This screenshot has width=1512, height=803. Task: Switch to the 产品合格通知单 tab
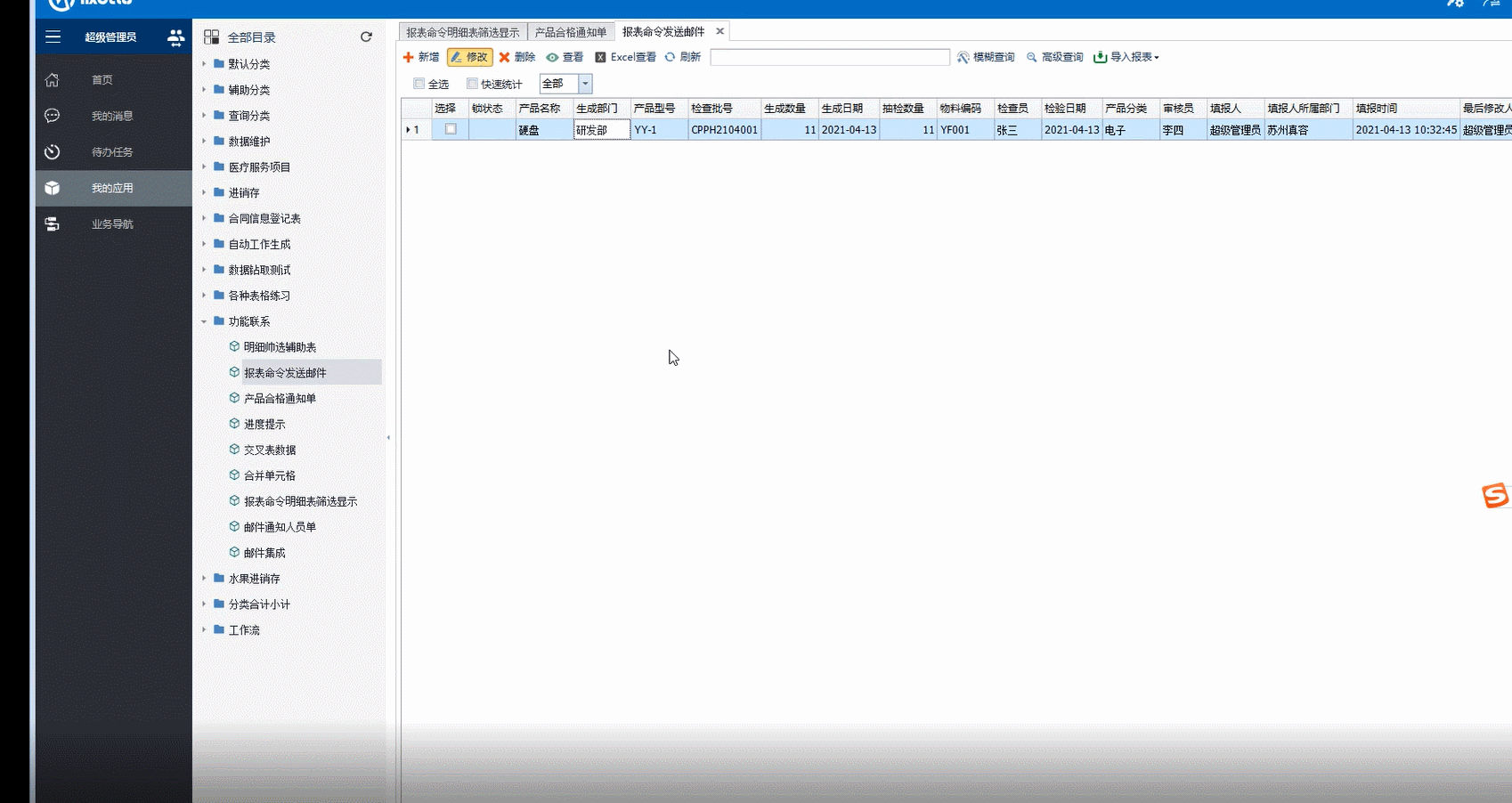click(571, 32)
